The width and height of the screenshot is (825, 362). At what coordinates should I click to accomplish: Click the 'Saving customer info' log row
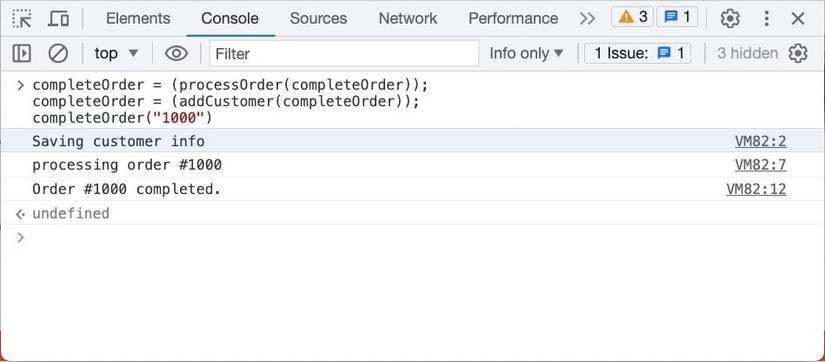click(412, 141)
